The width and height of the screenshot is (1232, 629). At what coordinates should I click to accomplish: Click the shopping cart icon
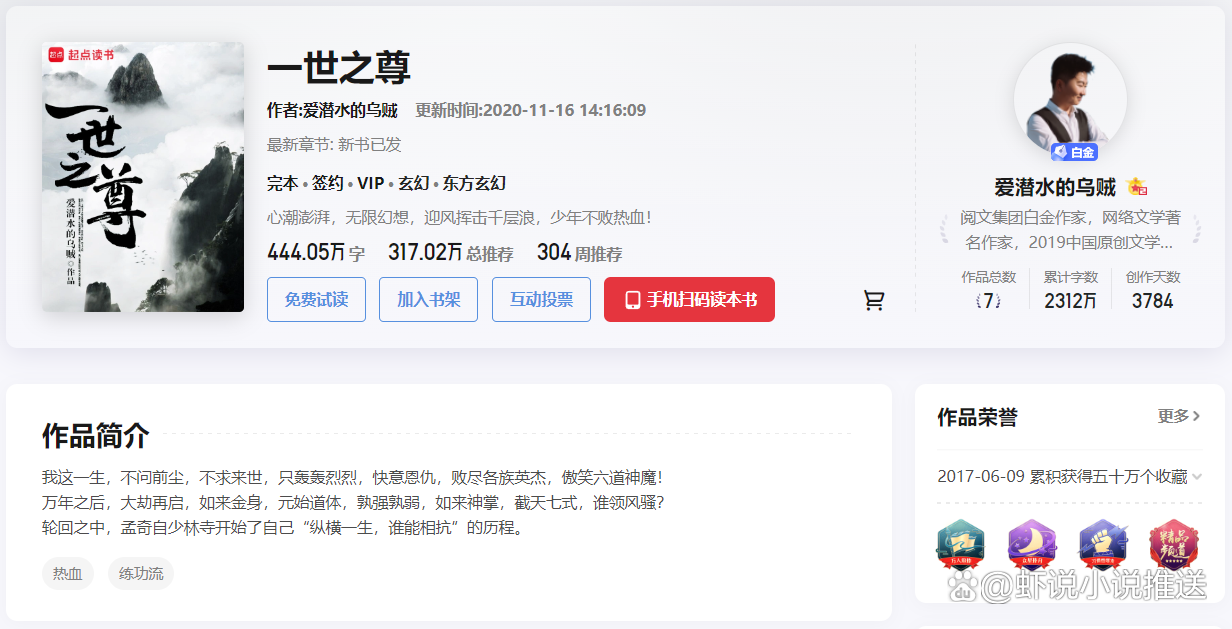coord(874,300)
